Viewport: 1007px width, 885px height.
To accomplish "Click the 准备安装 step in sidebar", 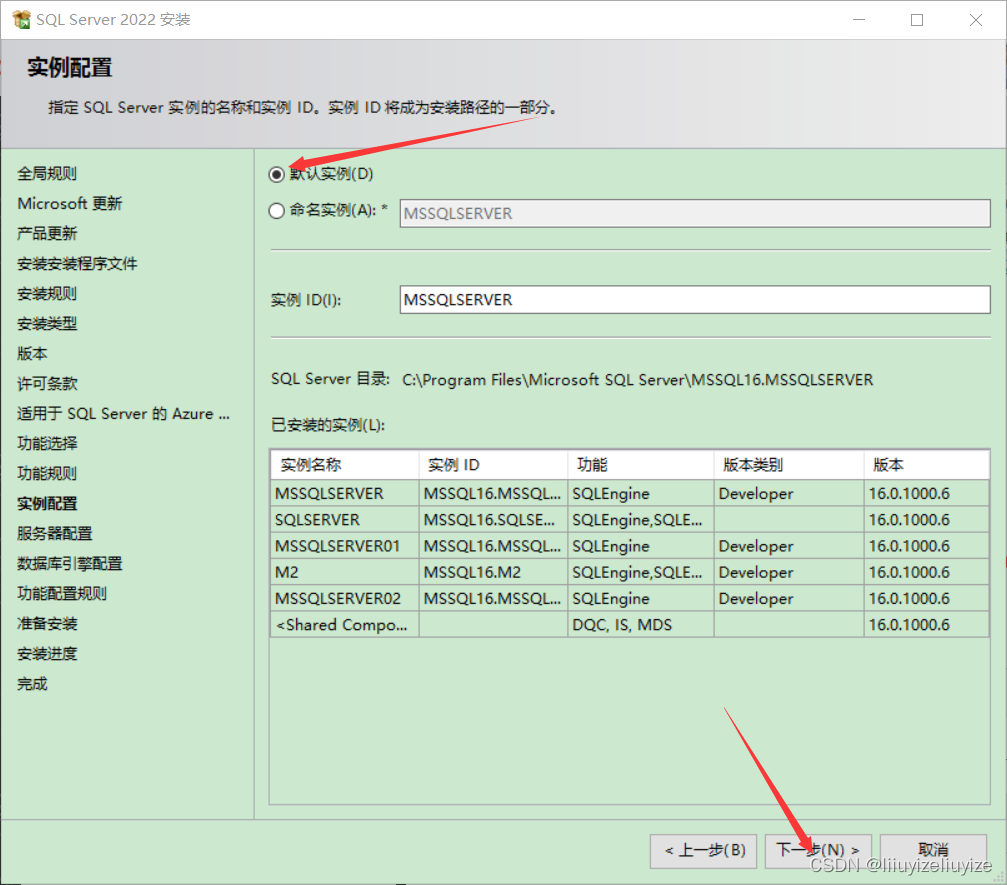I will 47,624.
